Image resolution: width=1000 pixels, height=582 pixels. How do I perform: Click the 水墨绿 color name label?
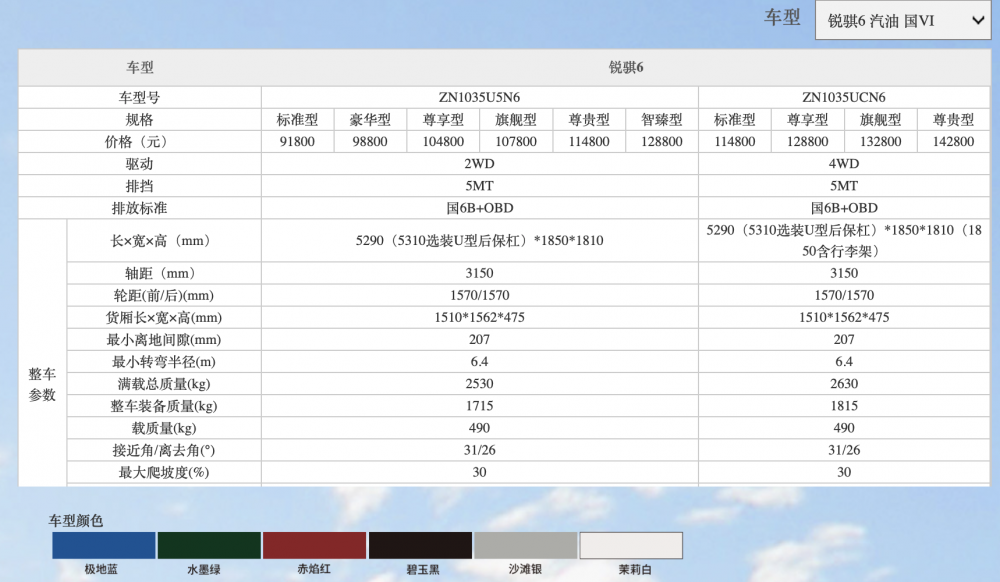(x=203, y=570)
